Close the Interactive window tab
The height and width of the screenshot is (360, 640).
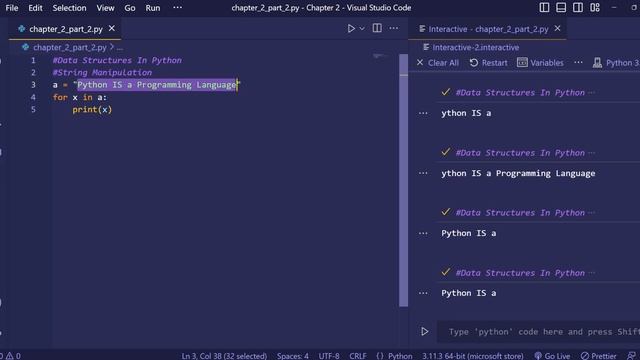click(558, 29)
